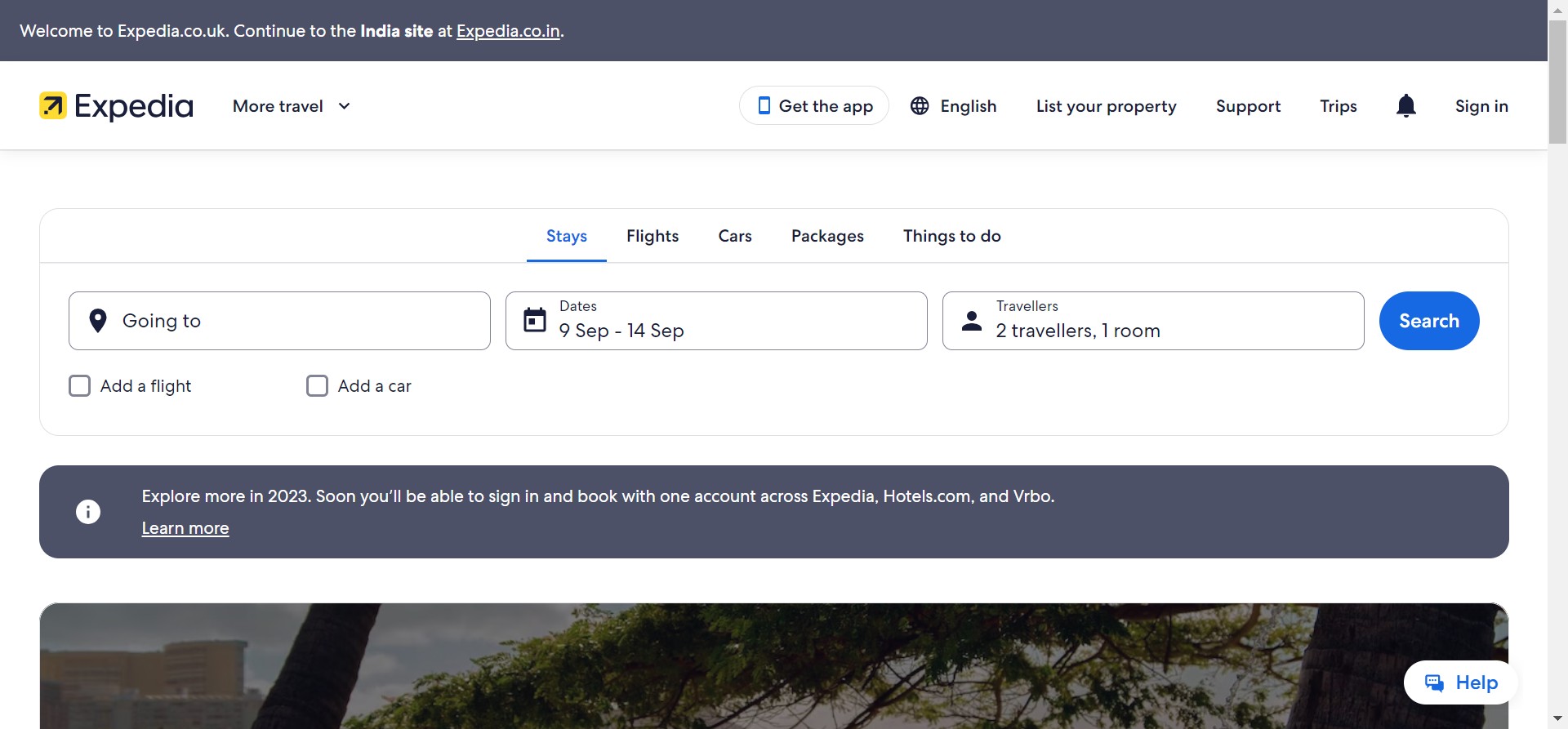
Task: Follow the Learn more link
Action: pos(185,528)
